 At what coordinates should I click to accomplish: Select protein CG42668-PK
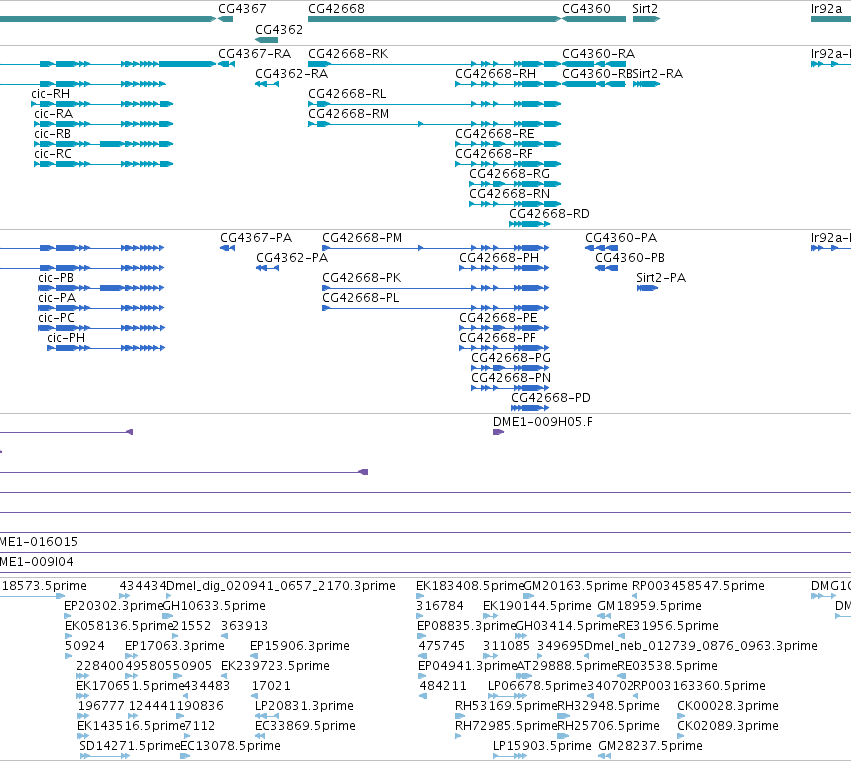pyautogui.click(x=361, y=278)
